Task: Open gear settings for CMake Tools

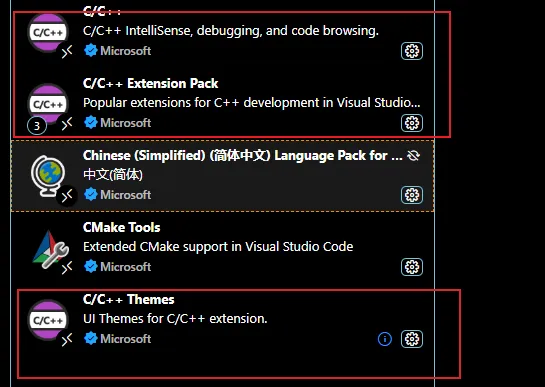Action: pos(412,267)
